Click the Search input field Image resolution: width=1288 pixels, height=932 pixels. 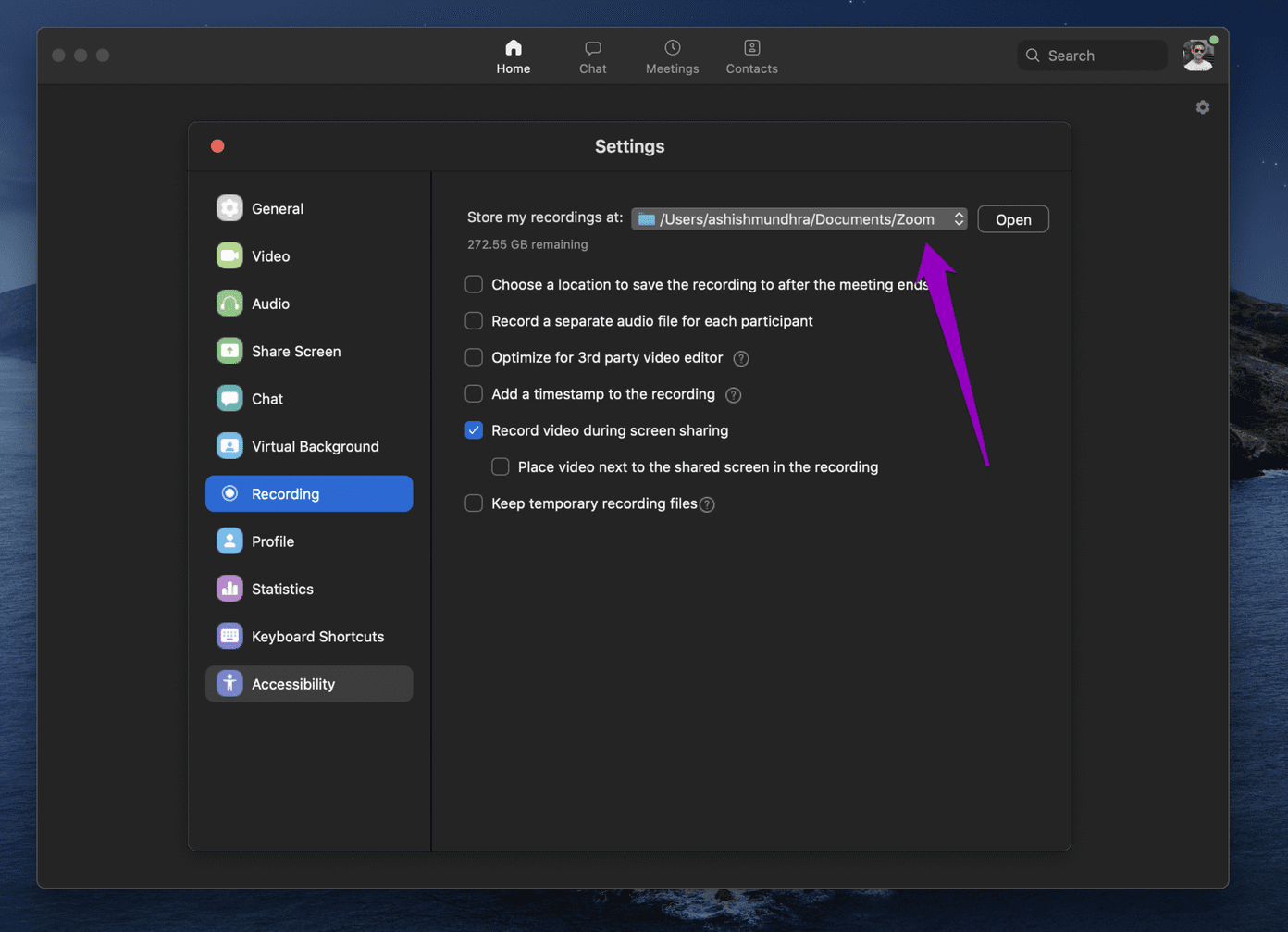point(1092,56)
